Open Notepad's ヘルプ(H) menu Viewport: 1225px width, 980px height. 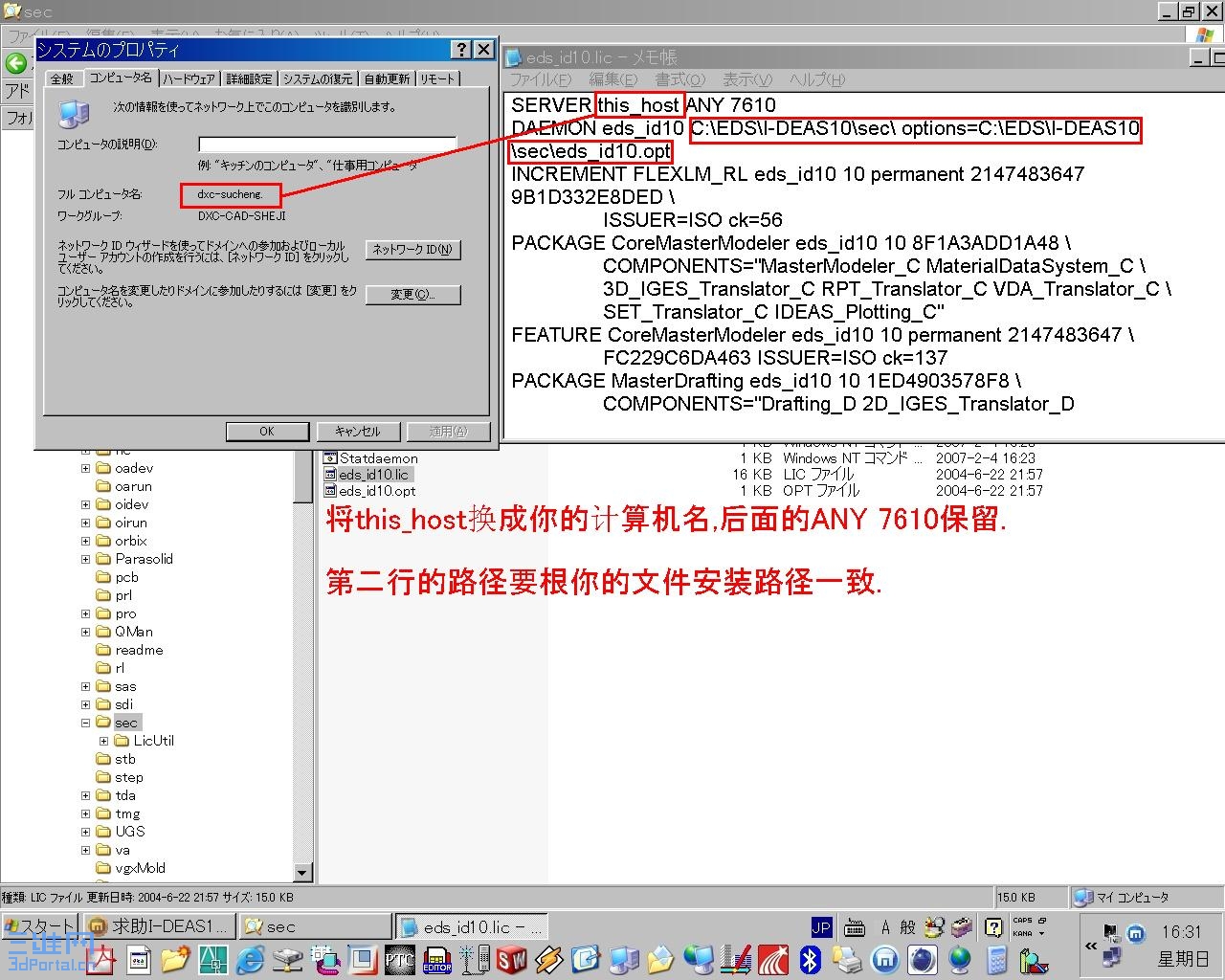817,79
